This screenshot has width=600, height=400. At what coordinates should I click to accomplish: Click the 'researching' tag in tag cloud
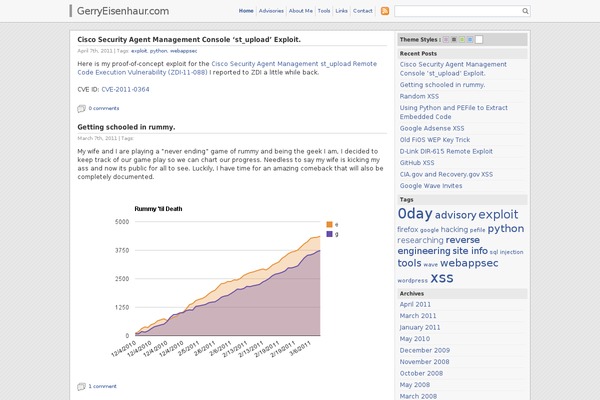[x=420, y=240]
